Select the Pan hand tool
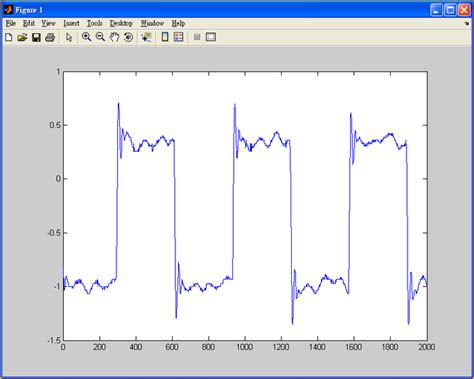The height and width of the screenshot is (379, 474). pyautogui.click(x=114, y=37)
